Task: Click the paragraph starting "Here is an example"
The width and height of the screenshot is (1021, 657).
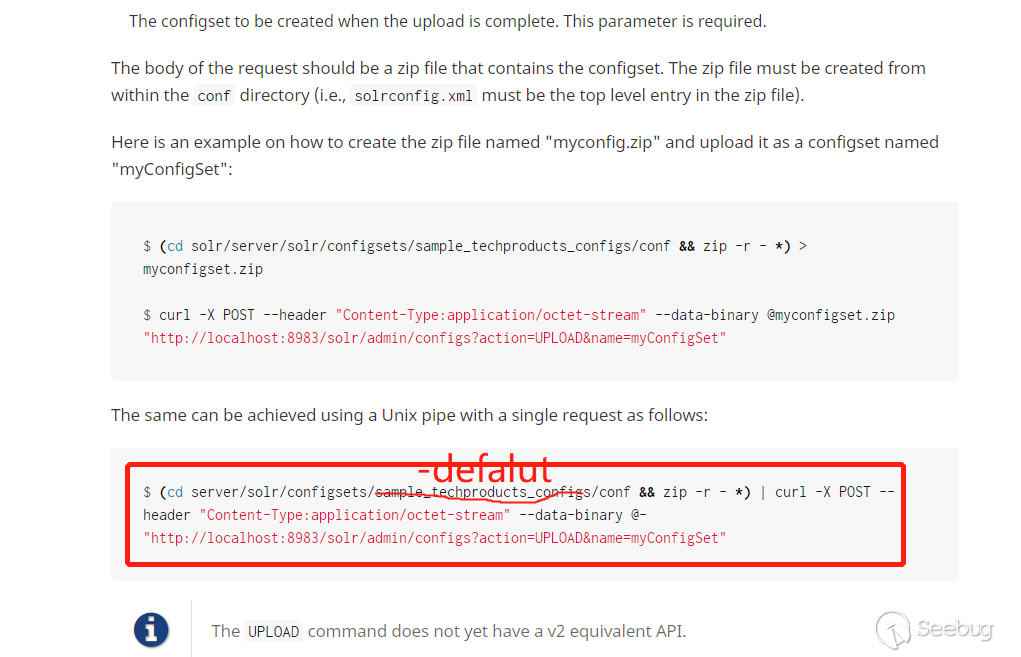Action: [525, 156]
